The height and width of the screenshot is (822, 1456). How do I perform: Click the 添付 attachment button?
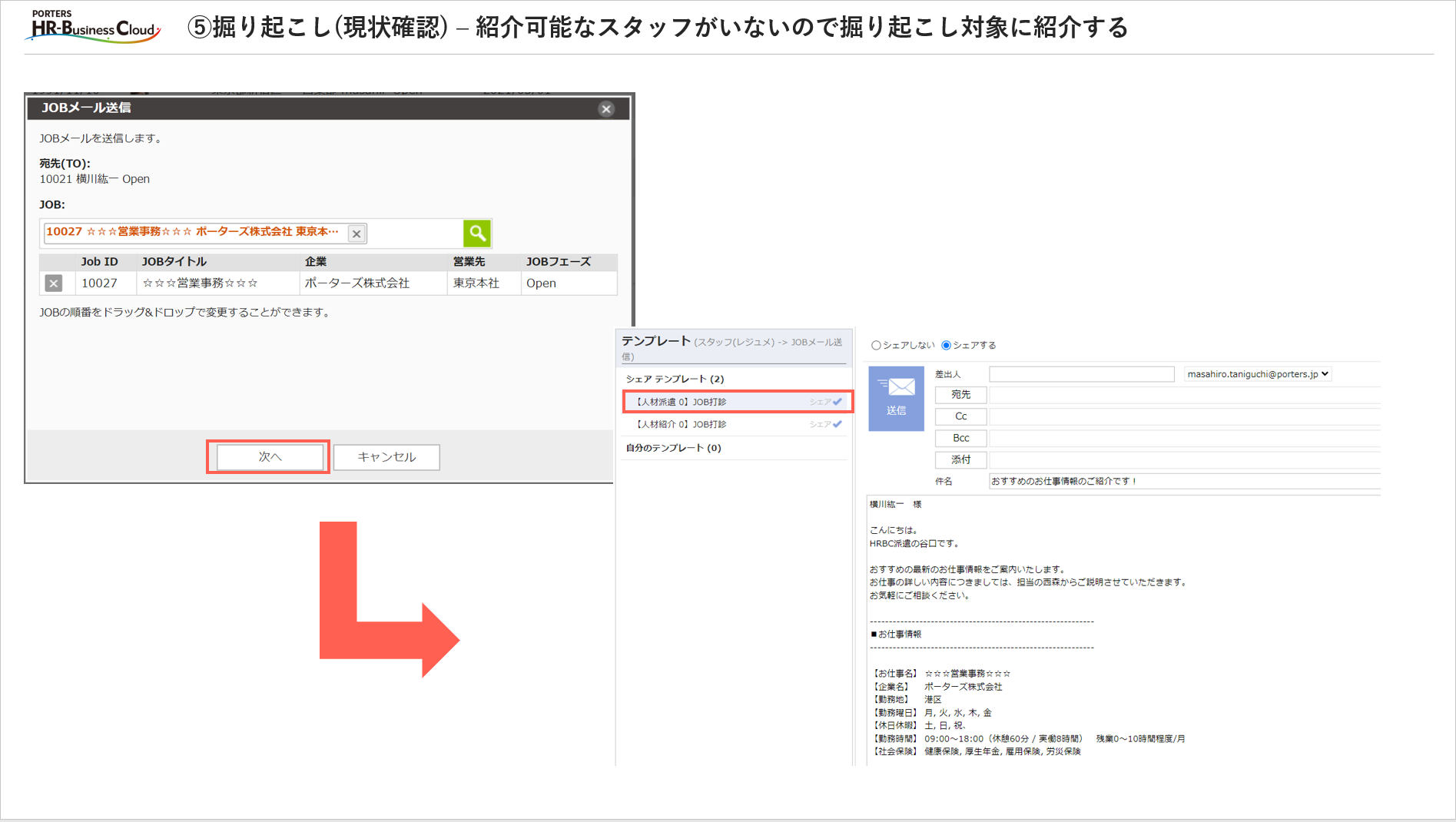[x=960, y=459]
